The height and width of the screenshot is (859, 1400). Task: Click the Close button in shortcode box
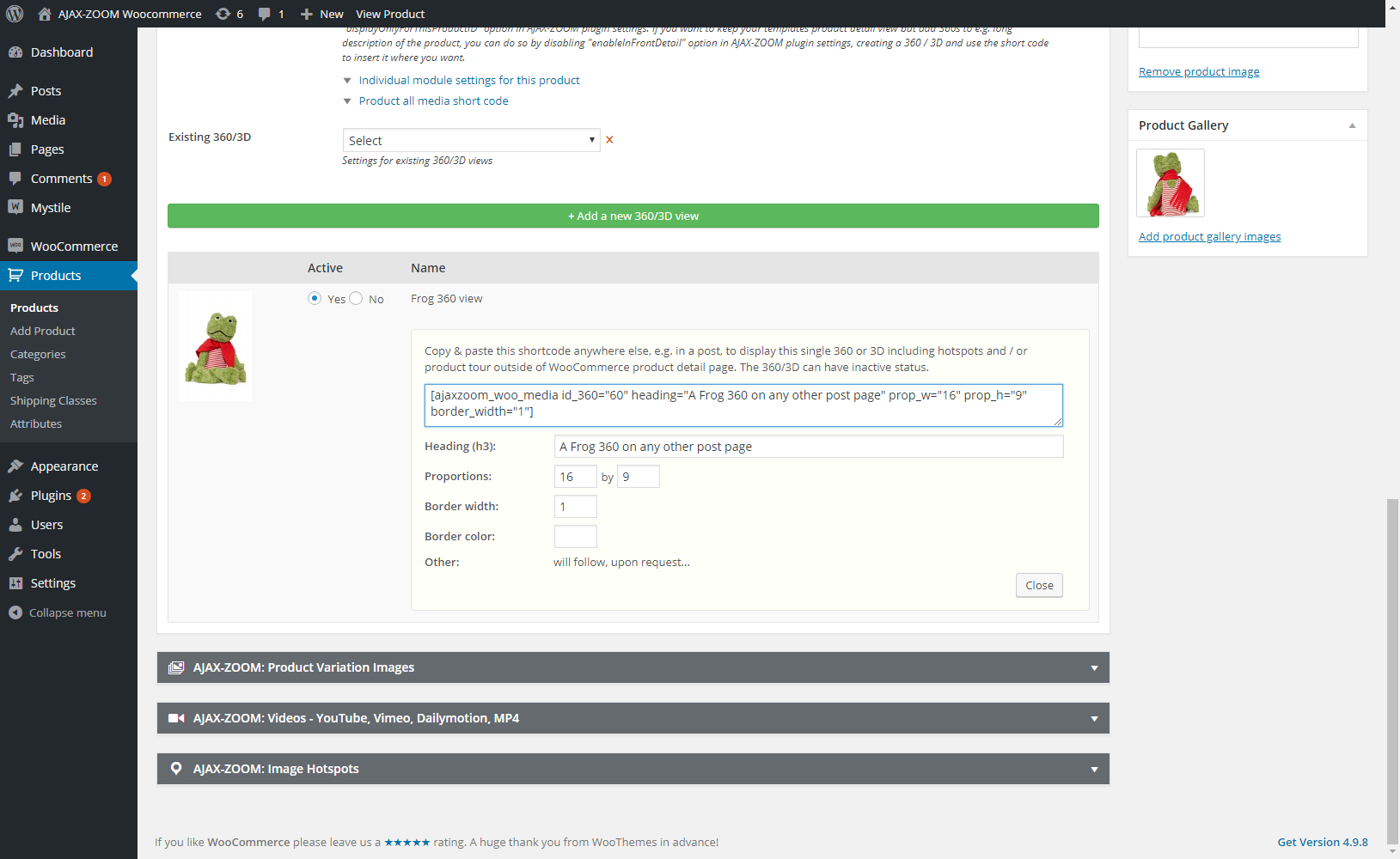click(1039, 585)
